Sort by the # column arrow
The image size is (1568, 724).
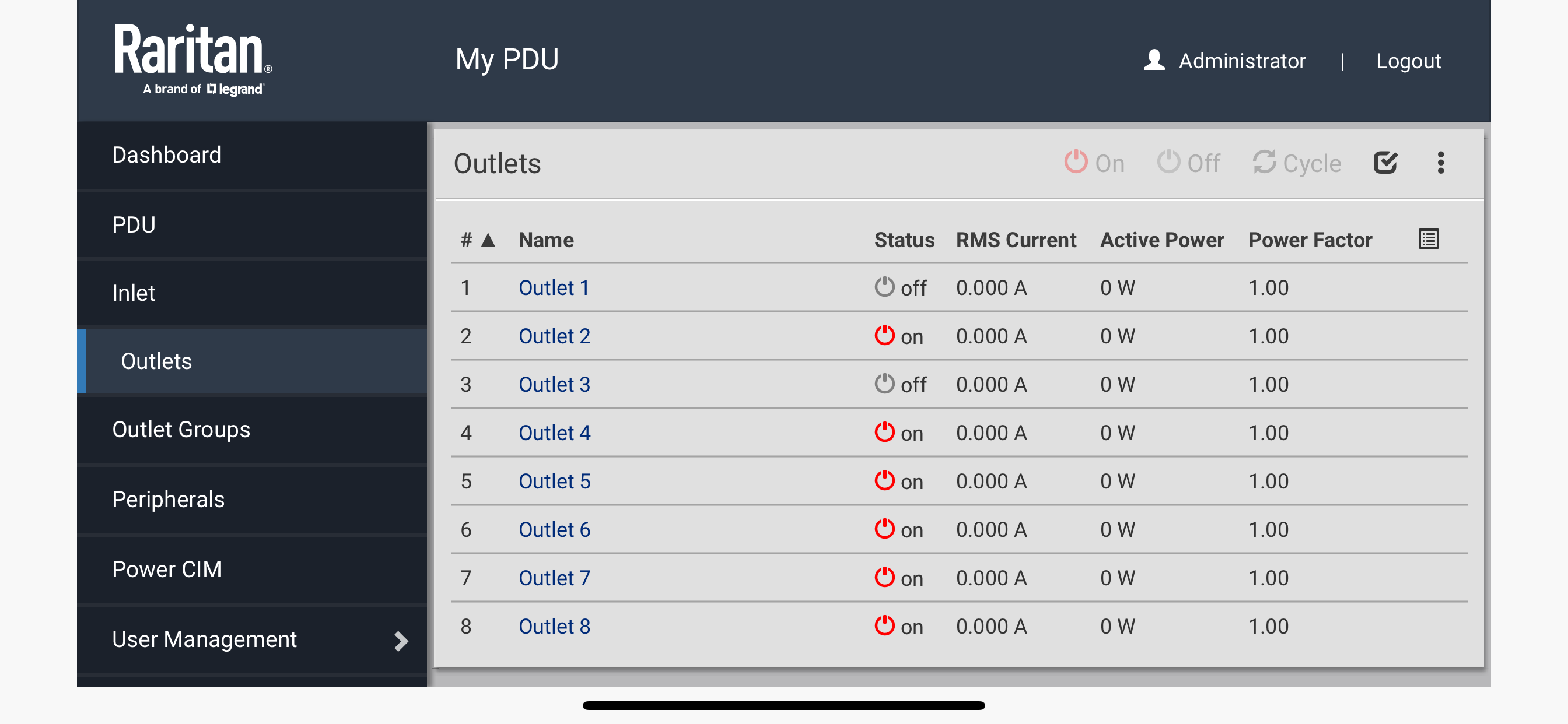(x=488, y=240)
